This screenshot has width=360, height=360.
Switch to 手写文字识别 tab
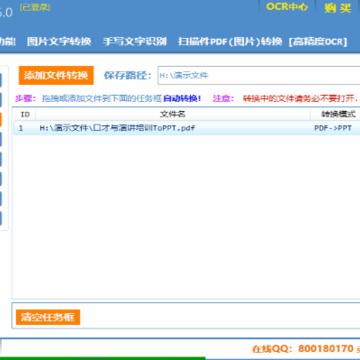click(x=135, y=42)
